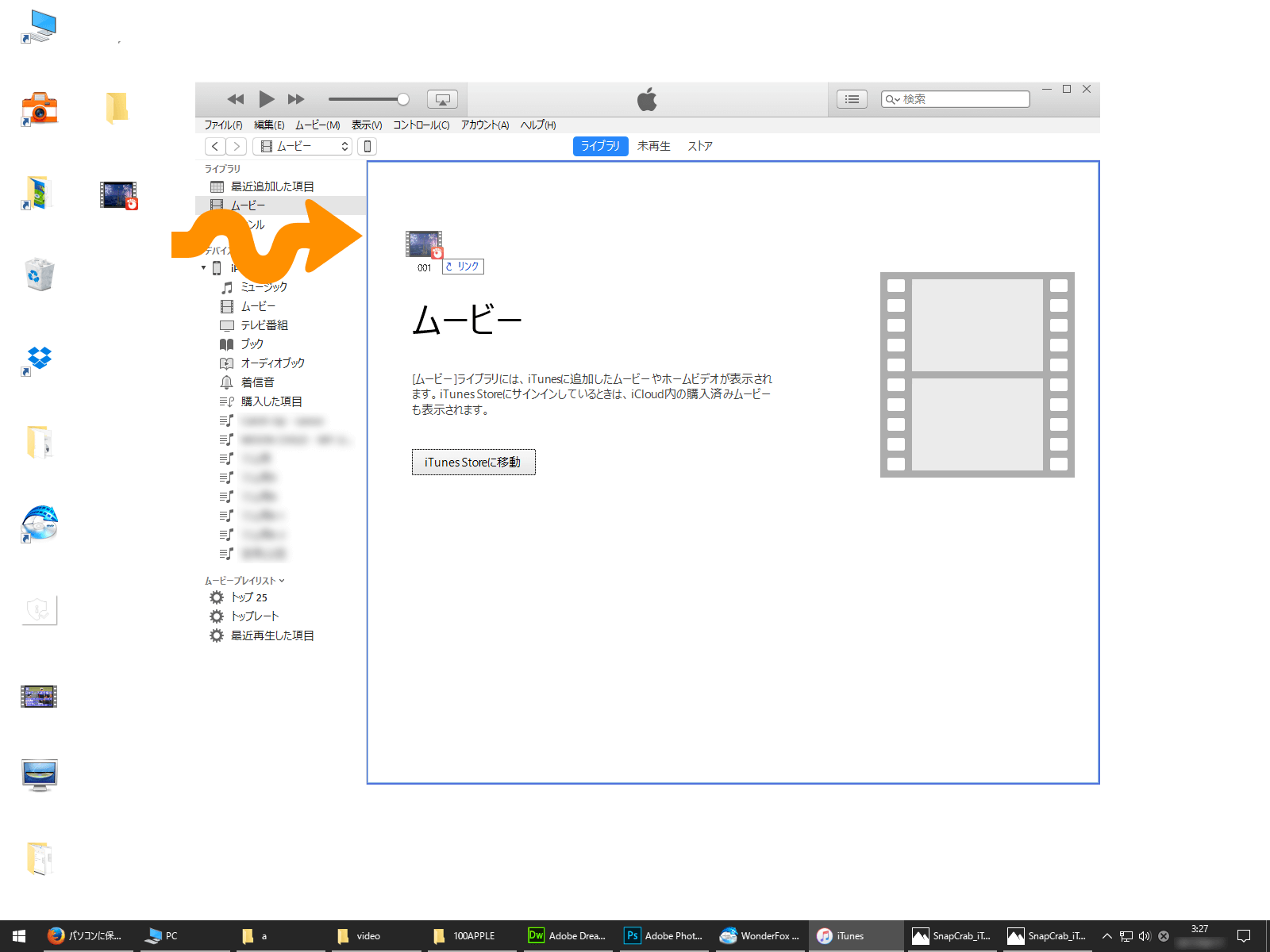
Task: Select 購入した項目 under the device
Action: [281, 401]
